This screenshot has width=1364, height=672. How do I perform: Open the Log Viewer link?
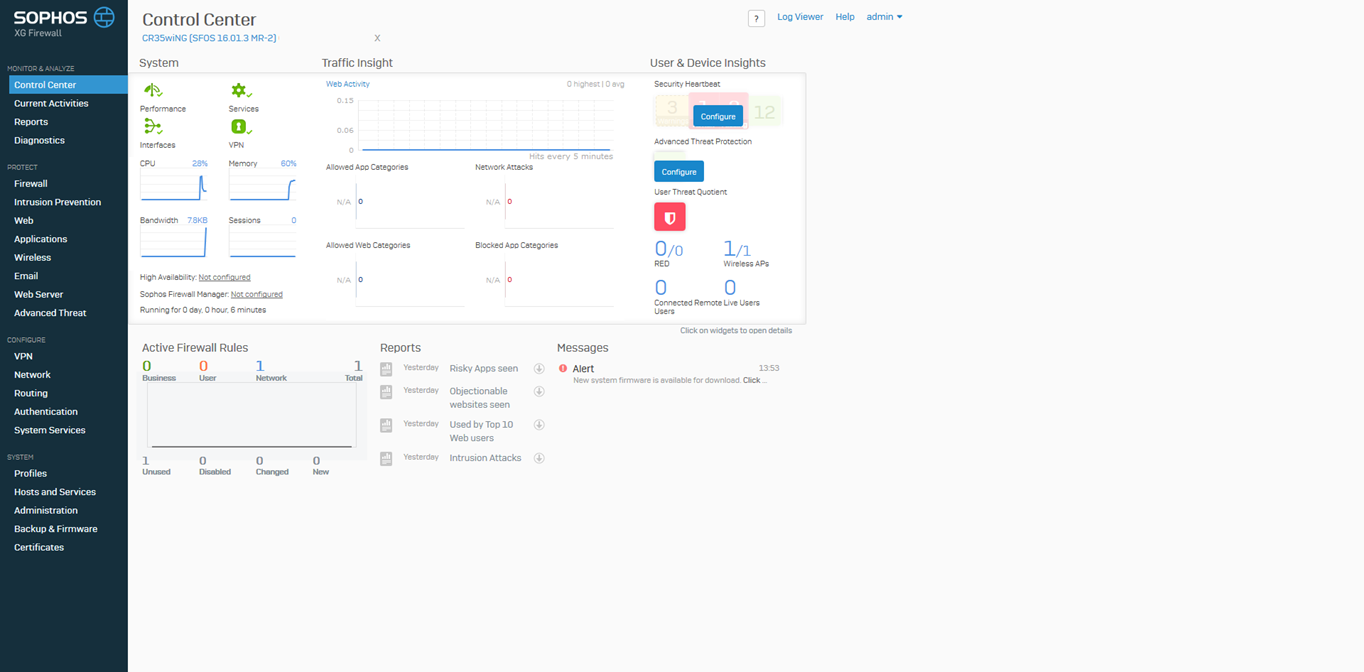click(800, 17)
